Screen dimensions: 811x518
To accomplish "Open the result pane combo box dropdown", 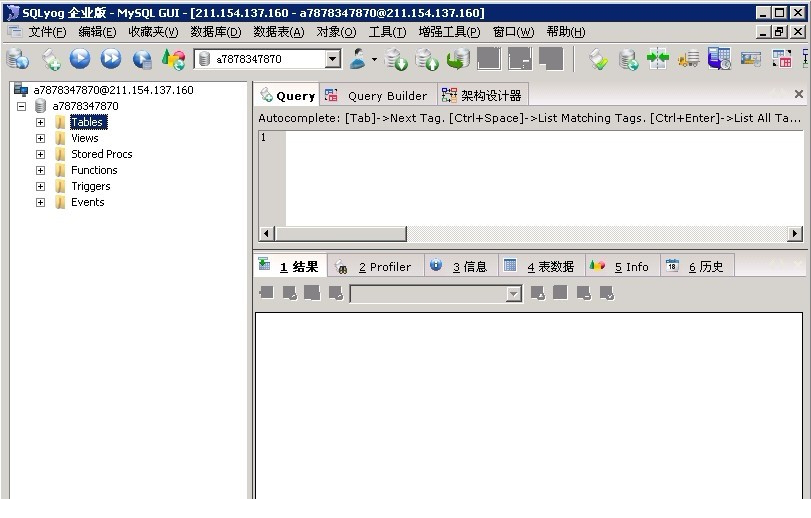I will pos(513,294).
